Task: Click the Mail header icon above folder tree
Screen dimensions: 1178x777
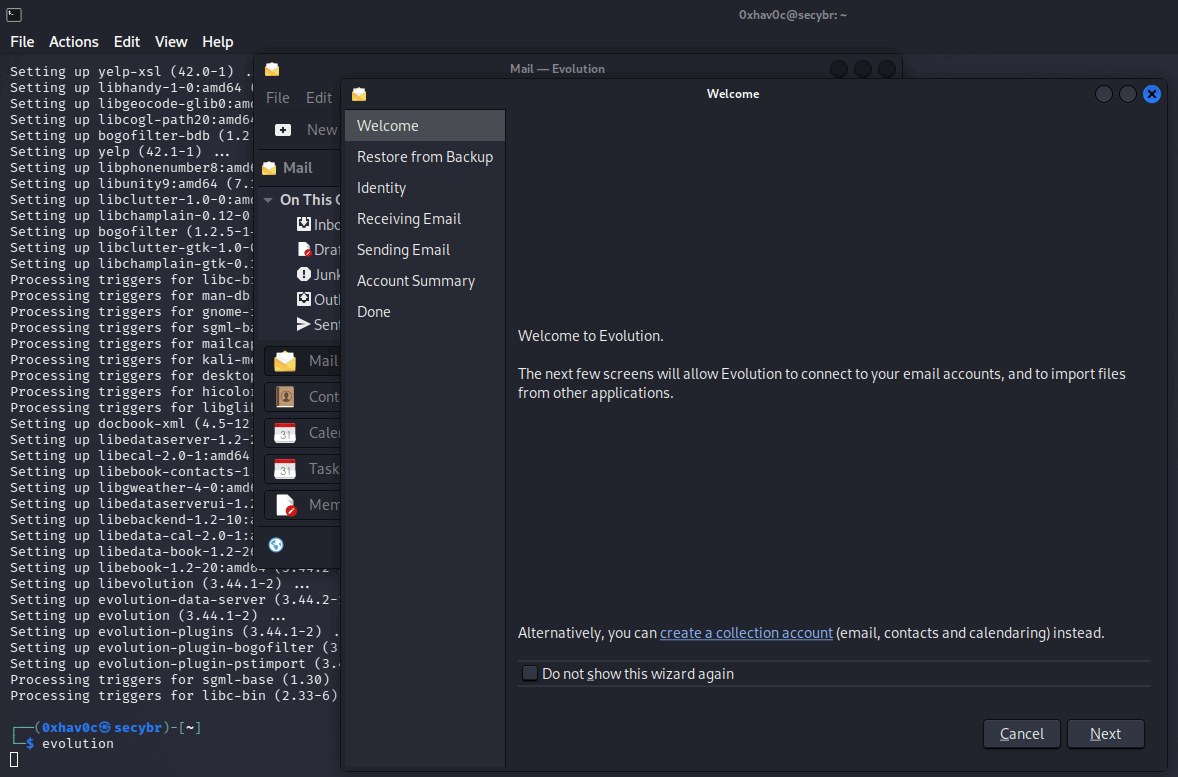Action: click(269, 168)
